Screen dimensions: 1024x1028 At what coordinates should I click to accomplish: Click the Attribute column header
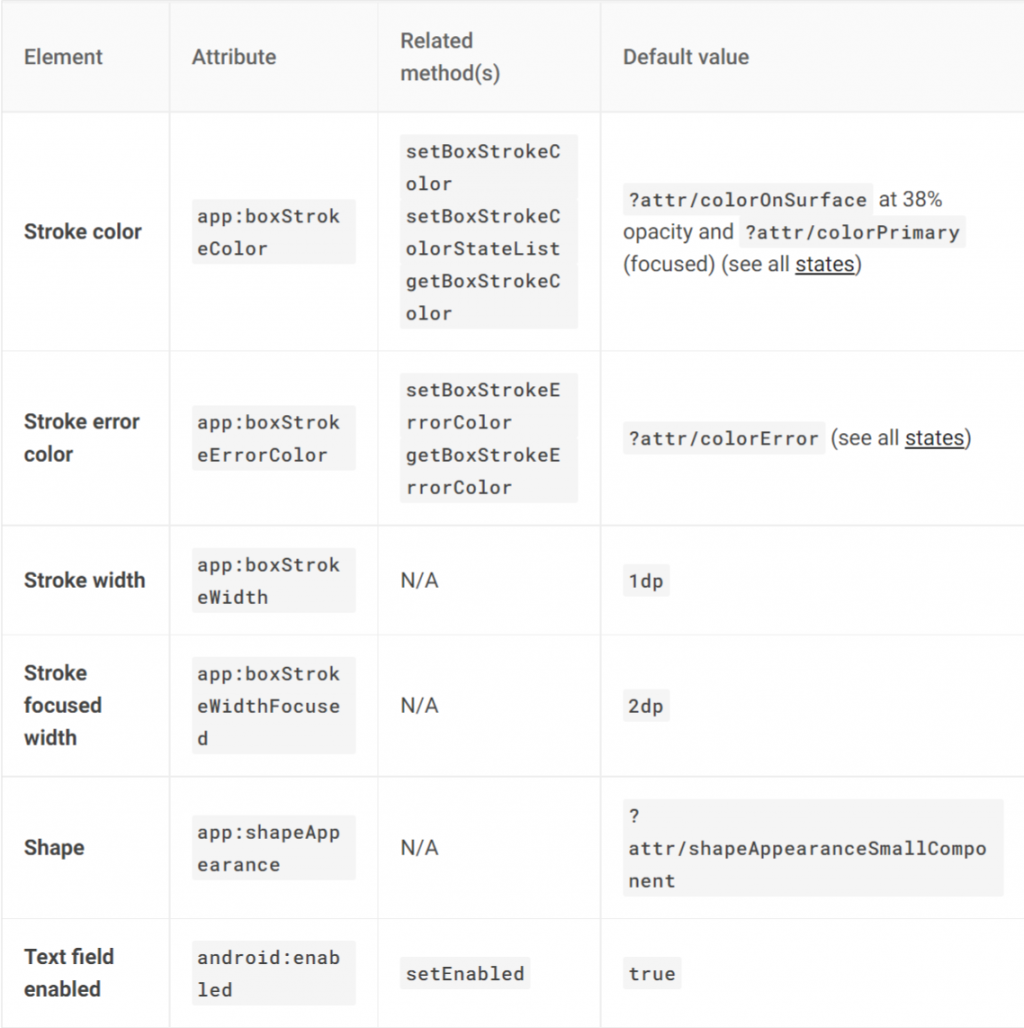[234, 57]
